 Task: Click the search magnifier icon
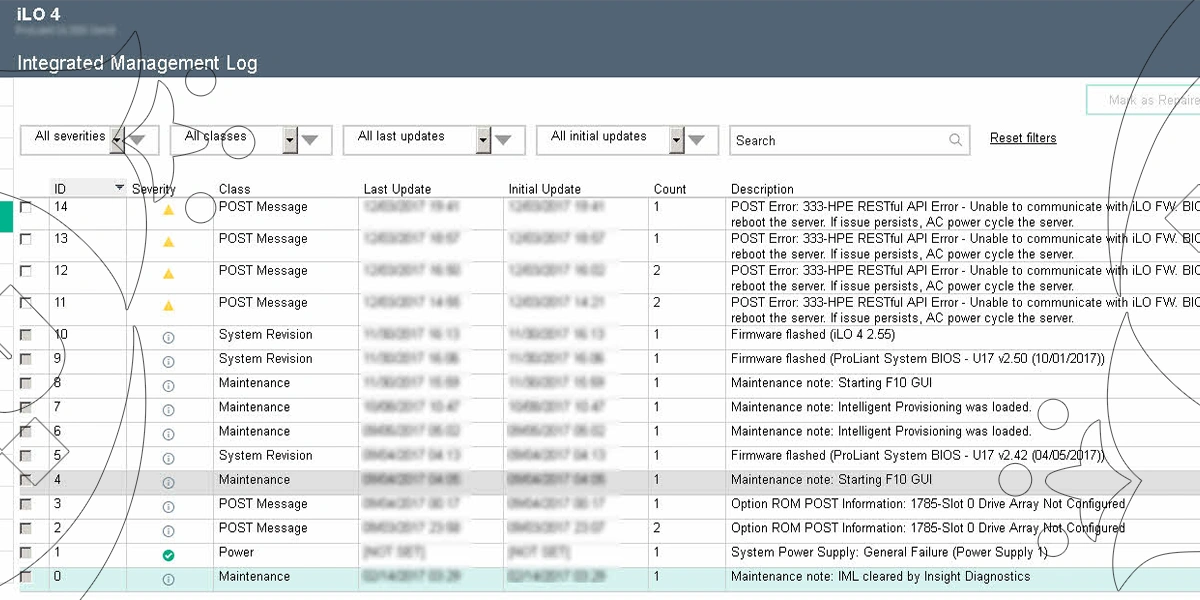coord(956,141)
